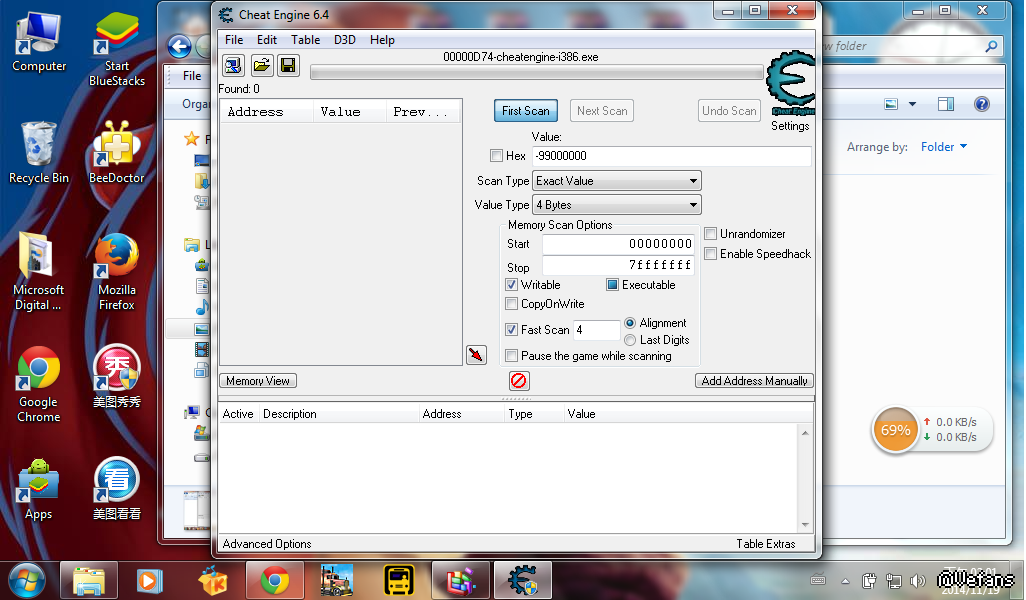Enable Speedhack checkbox
This screenshot has height=600, width=1026.
pos(711,254)
